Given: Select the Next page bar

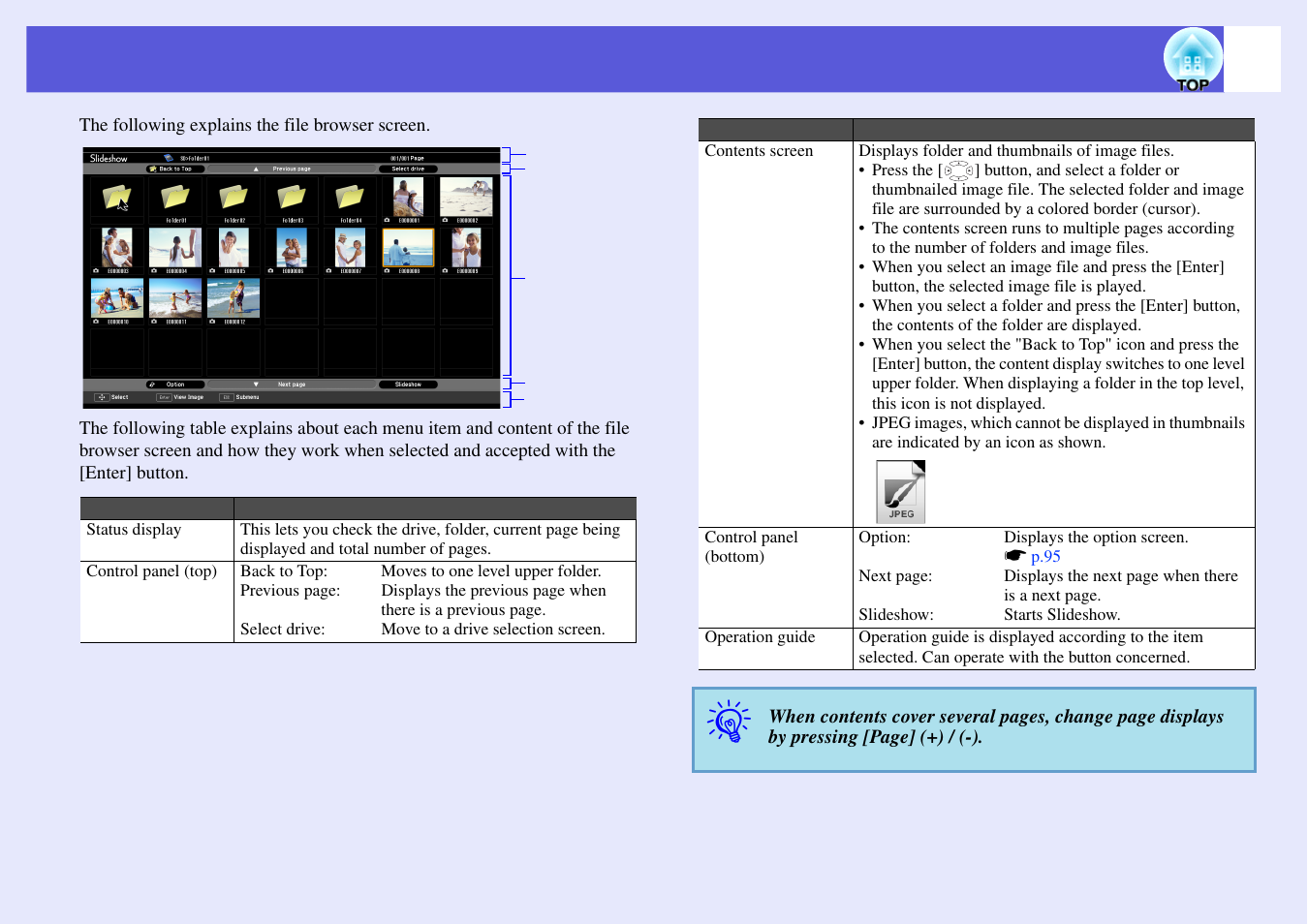Looking at the screenshot, I should pos(292,385).
